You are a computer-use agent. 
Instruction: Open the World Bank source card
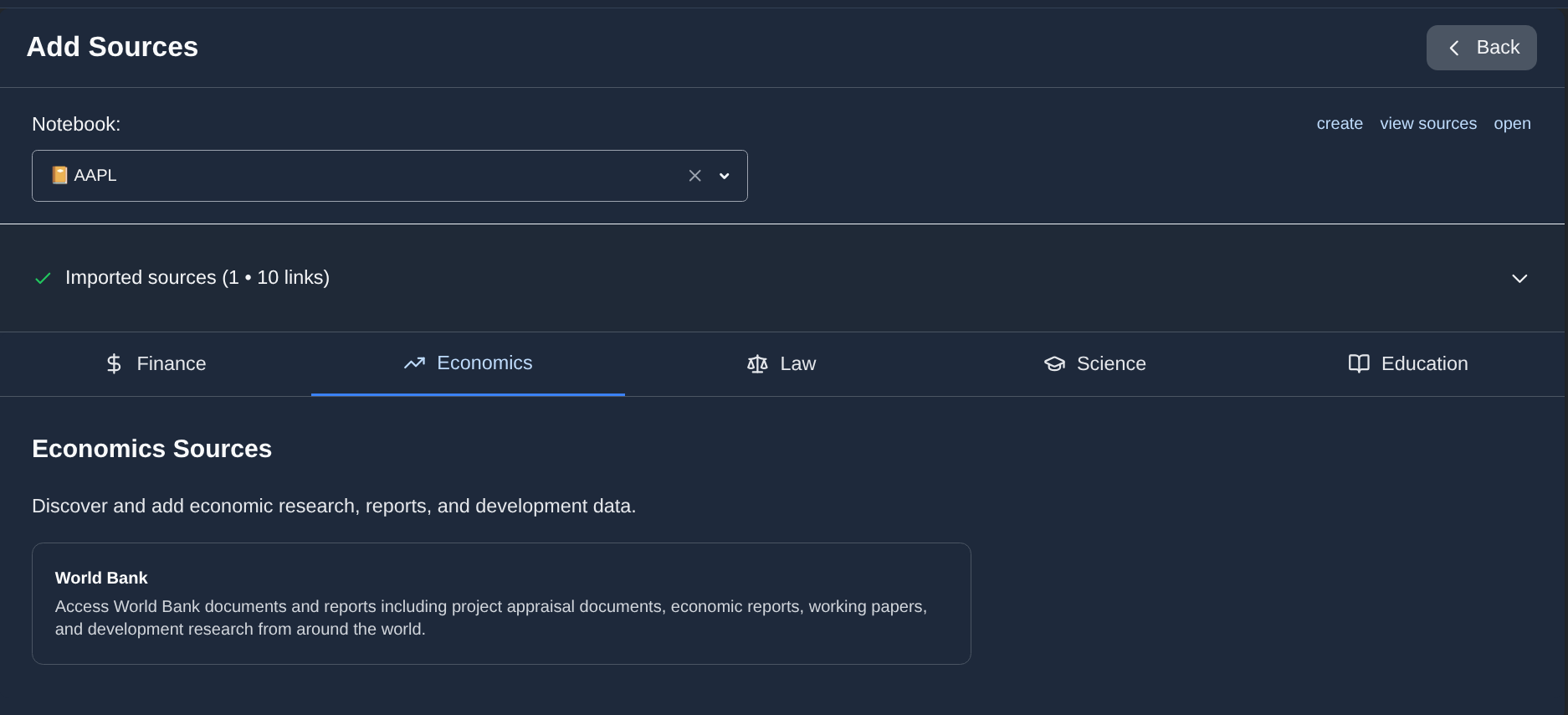501,604
